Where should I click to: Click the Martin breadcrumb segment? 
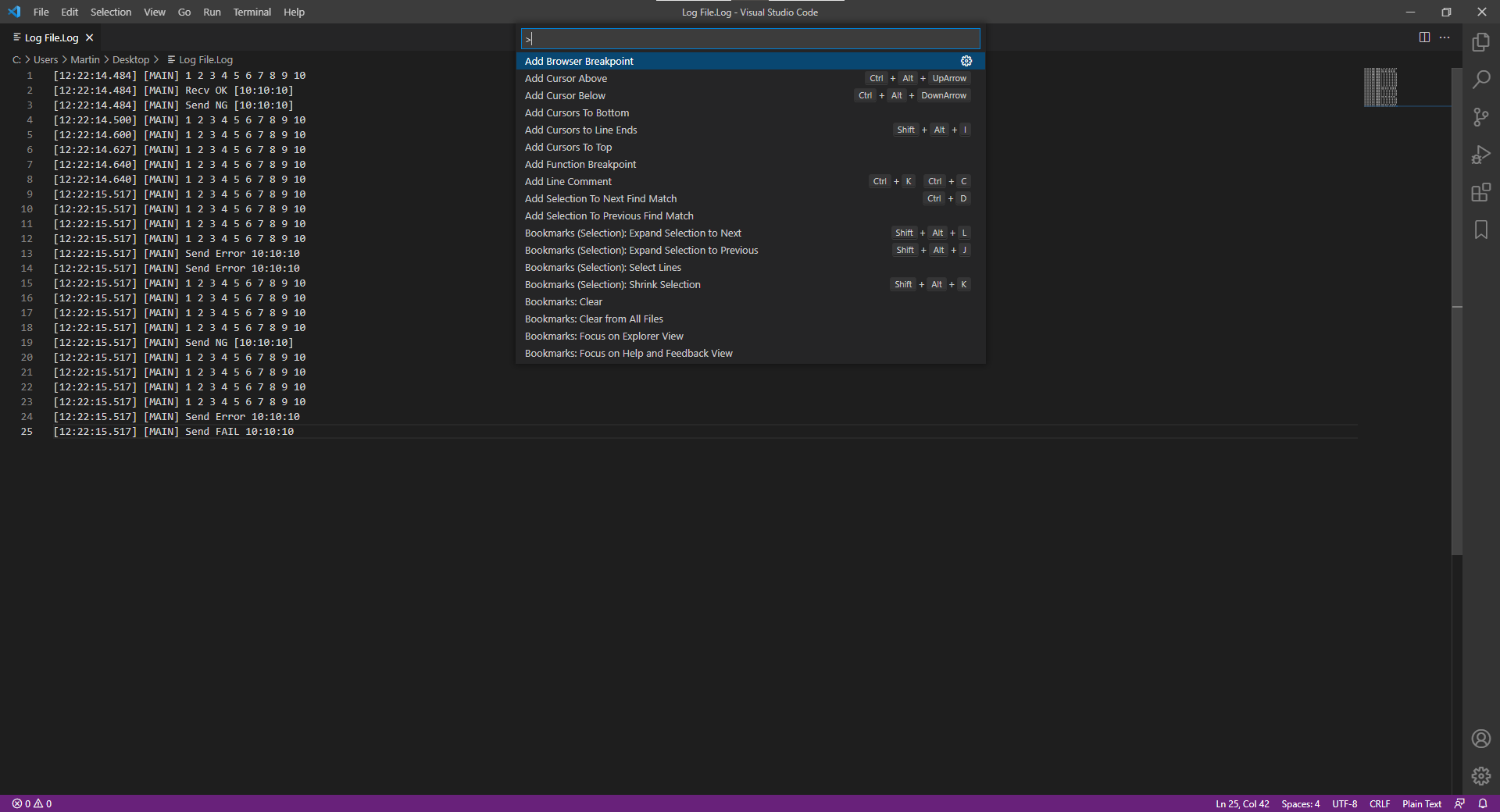coord(85,59)
